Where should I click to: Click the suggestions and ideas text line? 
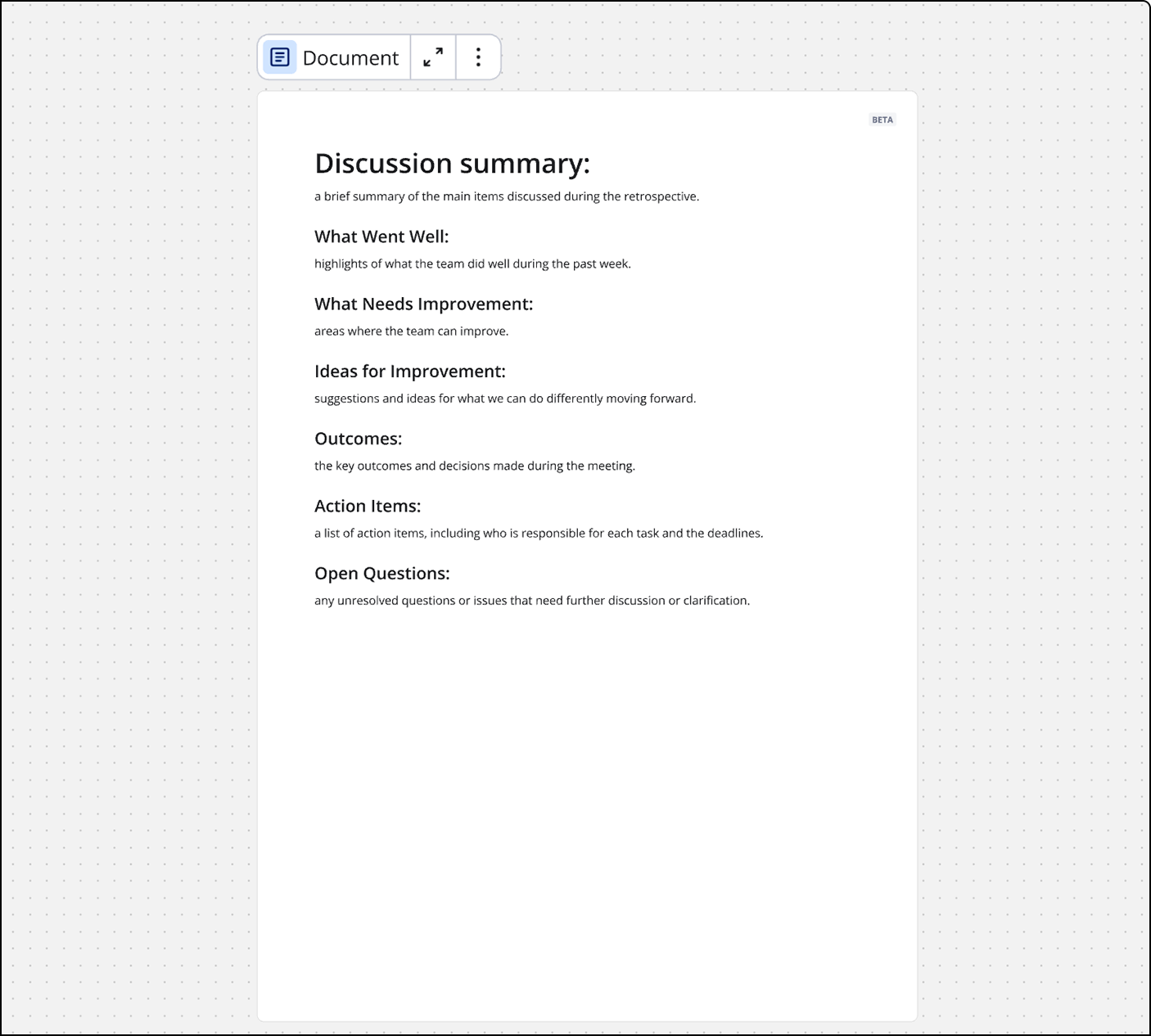504,399
